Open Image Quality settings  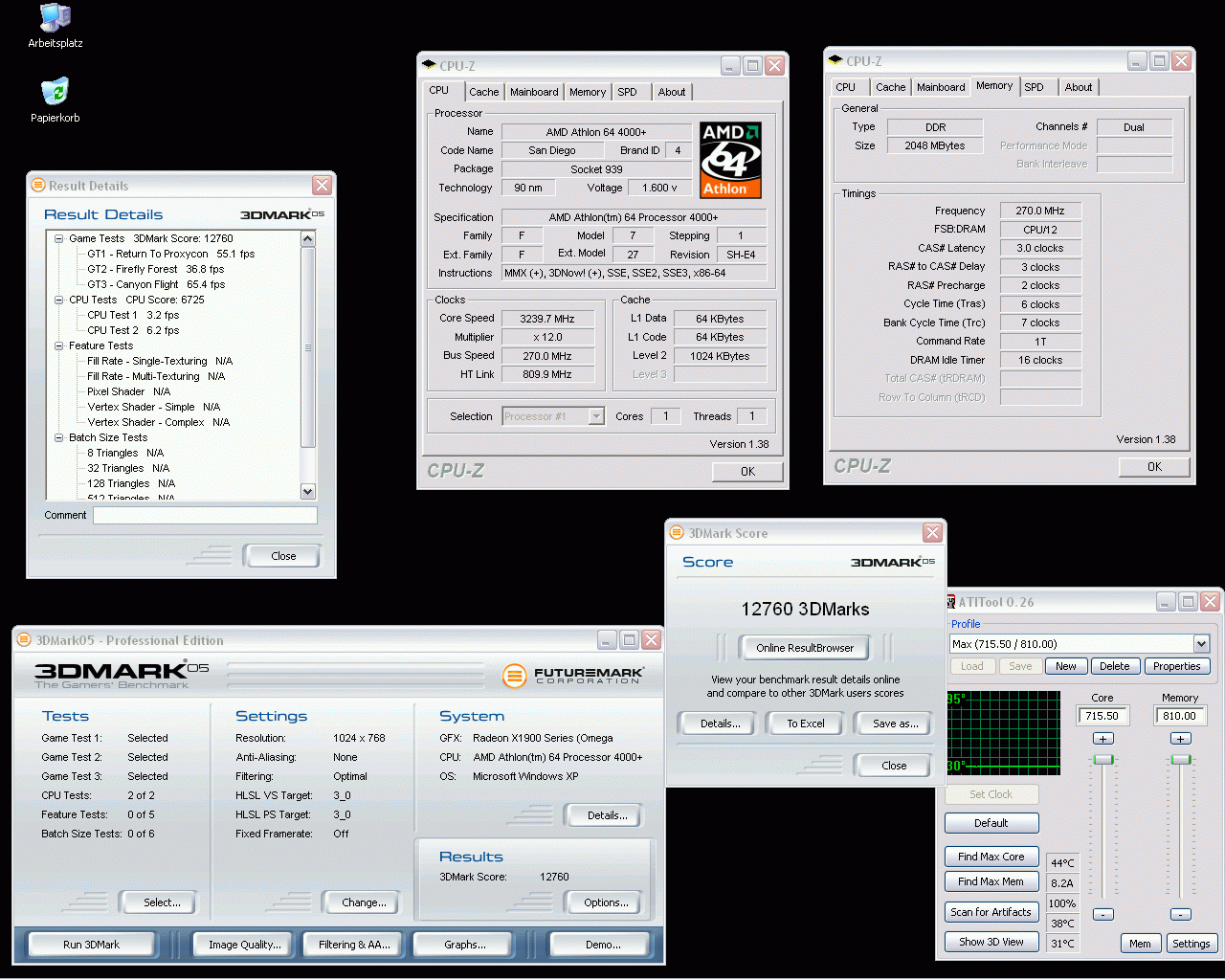coord(245,945)
